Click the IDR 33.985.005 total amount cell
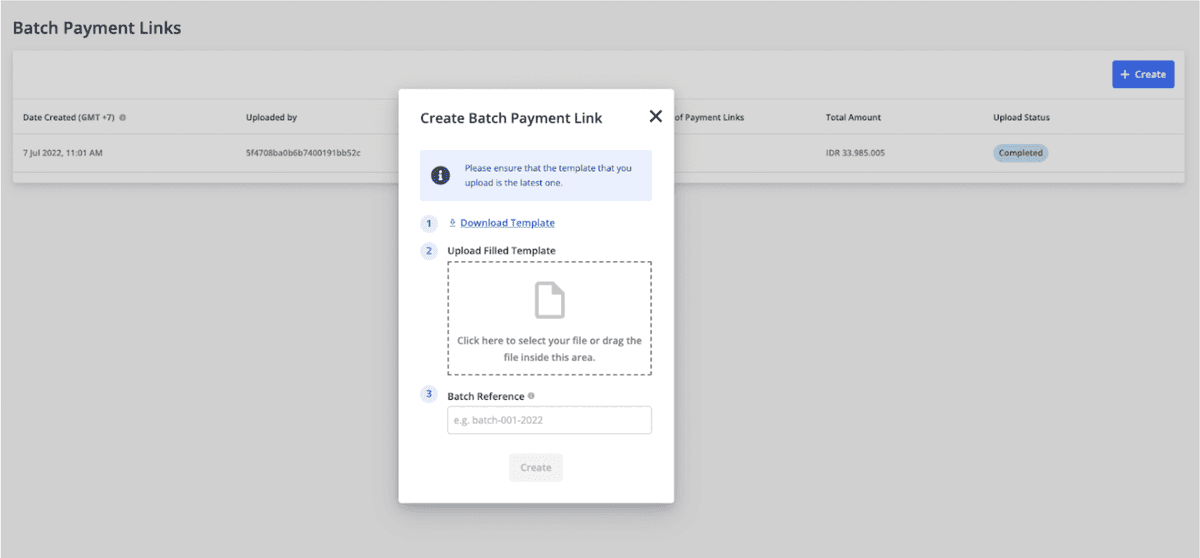Image resolution: width=1200 pixels, height=558 pixels. pos(855,153)
